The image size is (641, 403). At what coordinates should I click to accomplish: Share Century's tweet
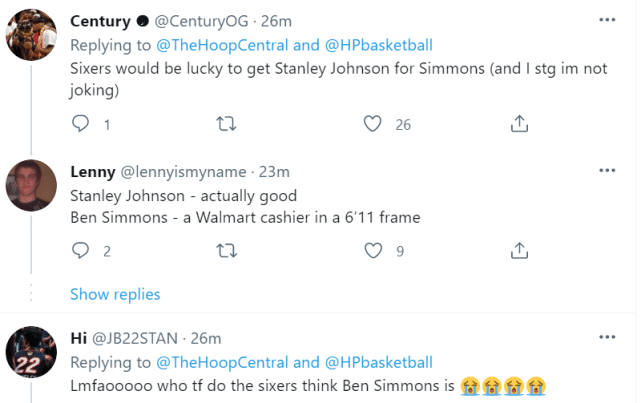[x=519, y=125]
